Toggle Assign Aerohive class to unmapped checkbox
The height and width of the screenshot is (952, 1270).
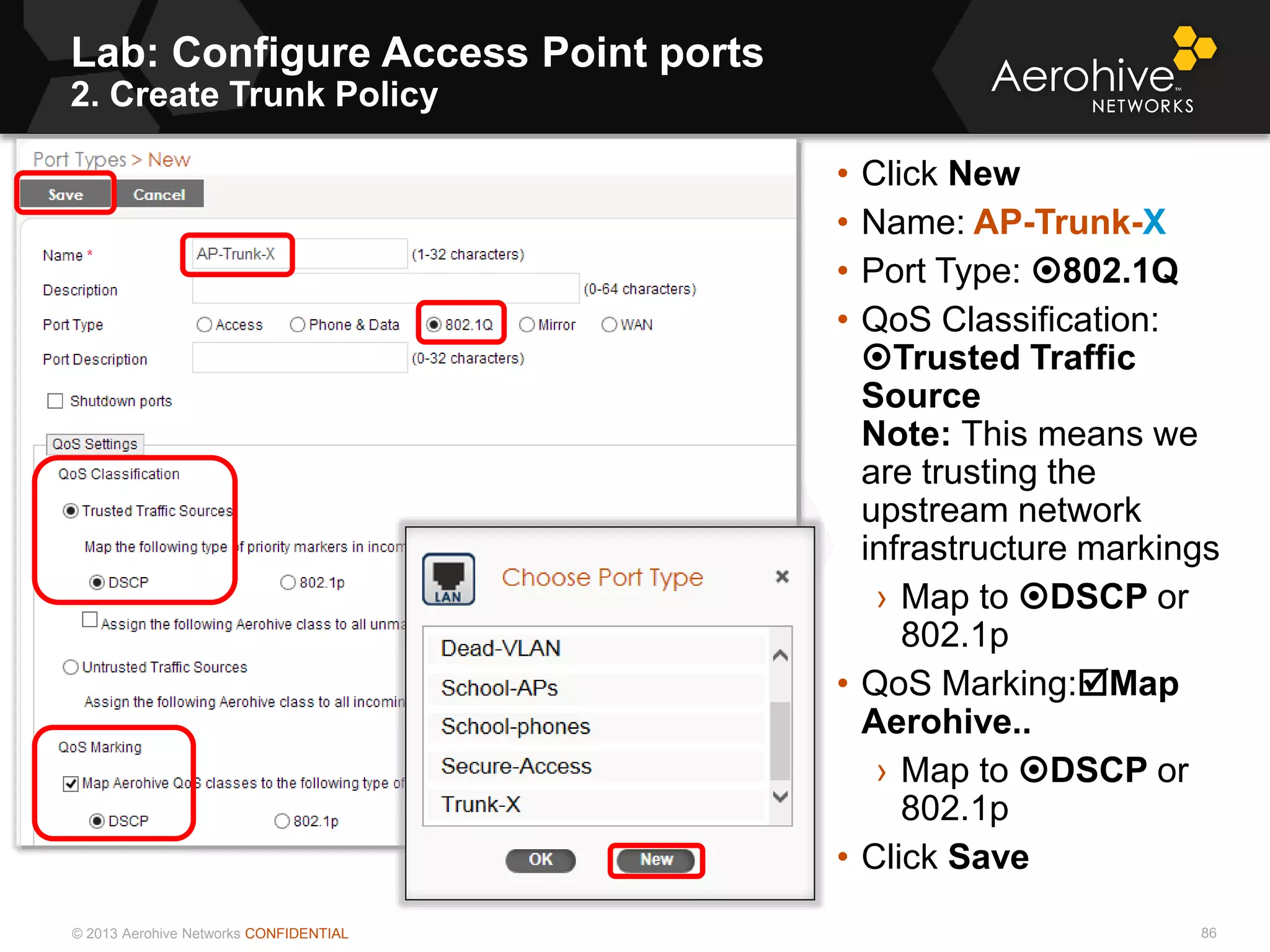click(90, 620)
